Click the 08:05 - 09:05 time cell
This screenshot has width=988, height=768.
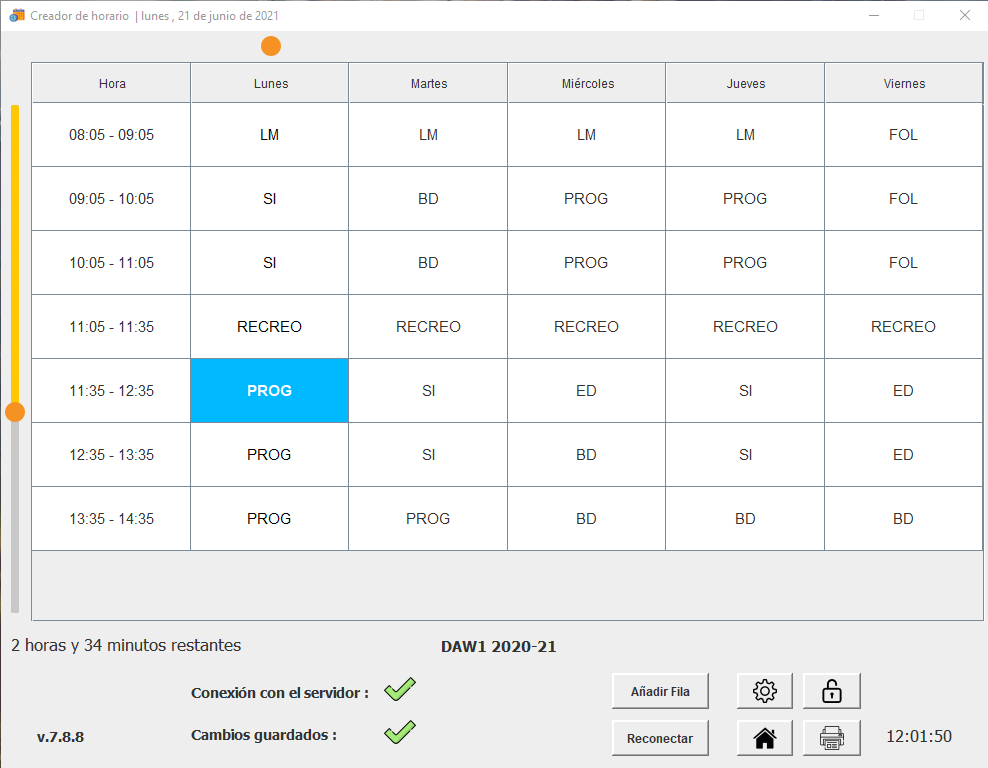[x=111, y=135]
